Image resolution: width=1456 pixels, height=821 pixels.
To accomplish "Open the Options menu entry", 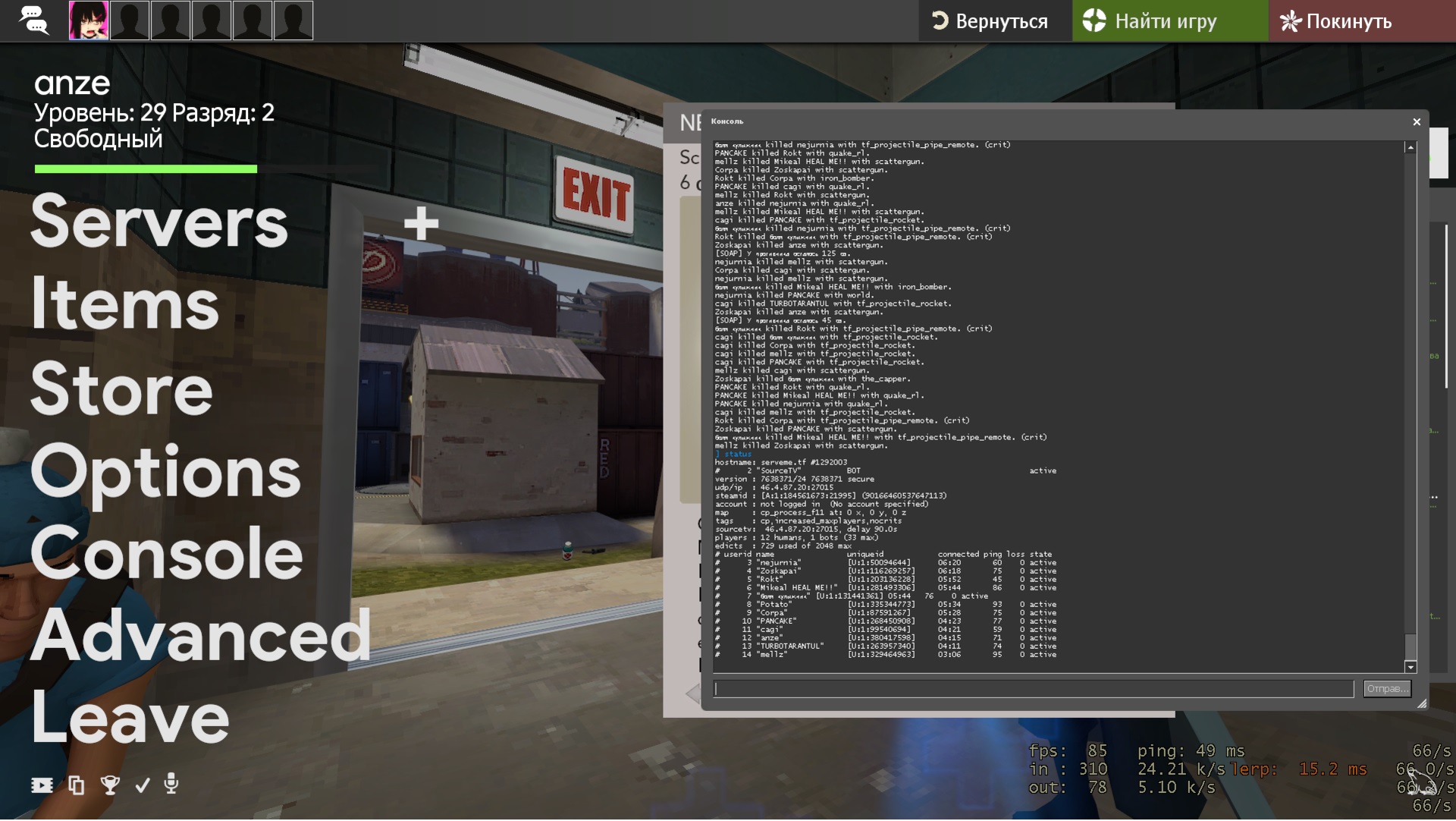I will 166,472.
